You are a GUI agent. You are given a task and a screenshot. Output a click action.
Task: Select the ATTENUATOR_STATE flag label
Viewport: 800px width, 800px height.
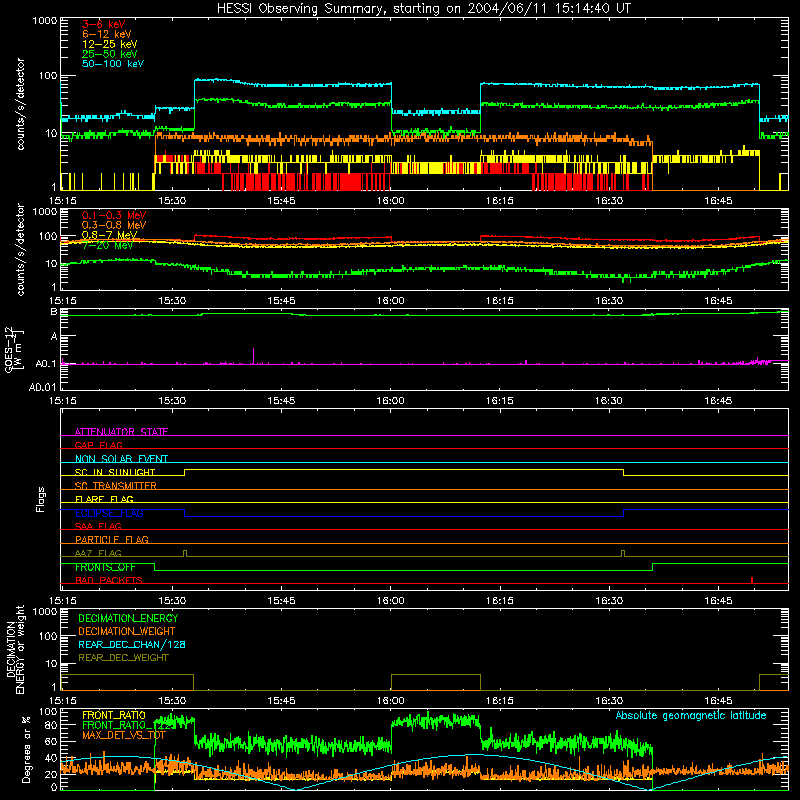click(x=121, y=432)
